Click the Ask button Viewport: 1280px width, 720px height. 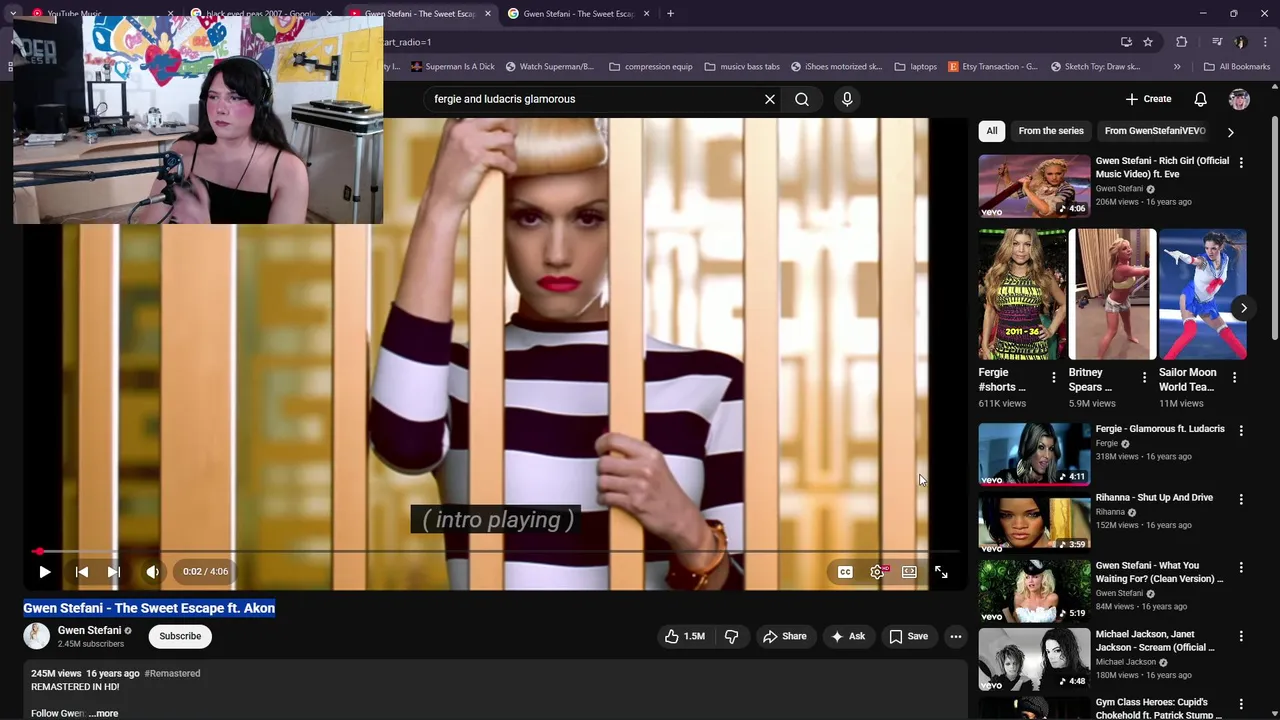point(848,636)
